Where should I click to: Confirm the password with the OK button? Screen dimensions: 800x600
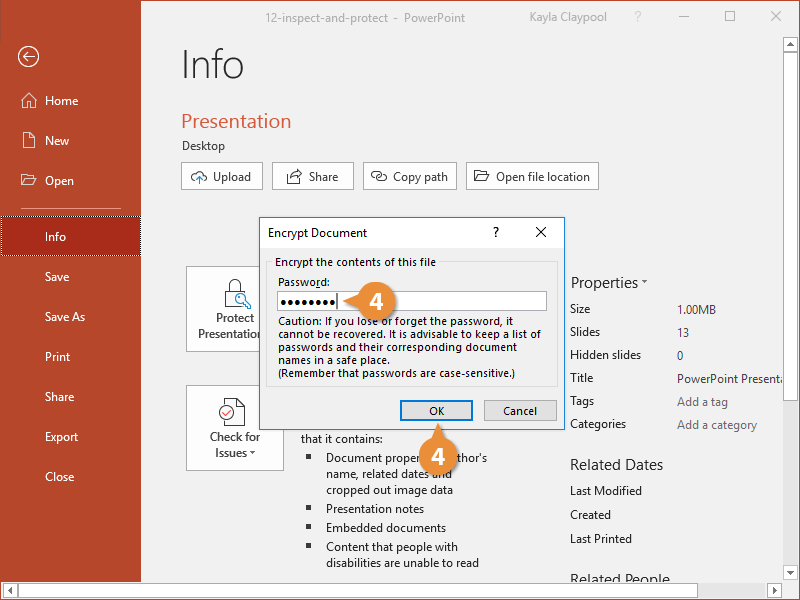[x=436, y=411]
